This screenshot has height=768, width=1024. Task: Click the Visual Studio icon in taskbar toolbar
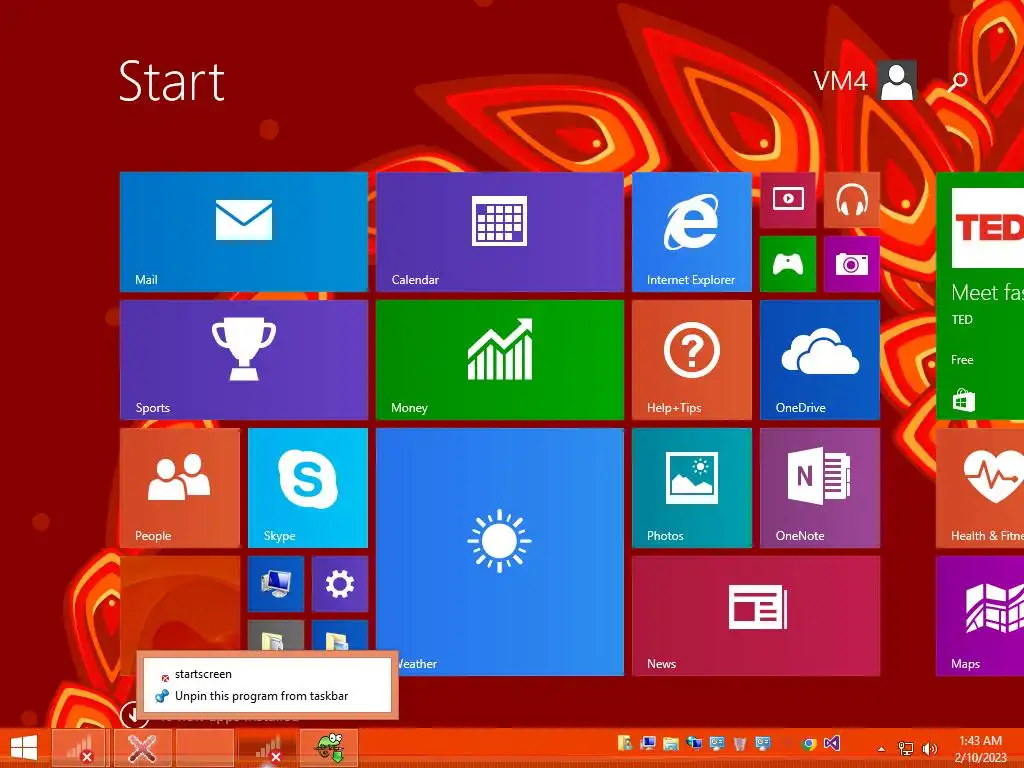(x=831, y=743)
